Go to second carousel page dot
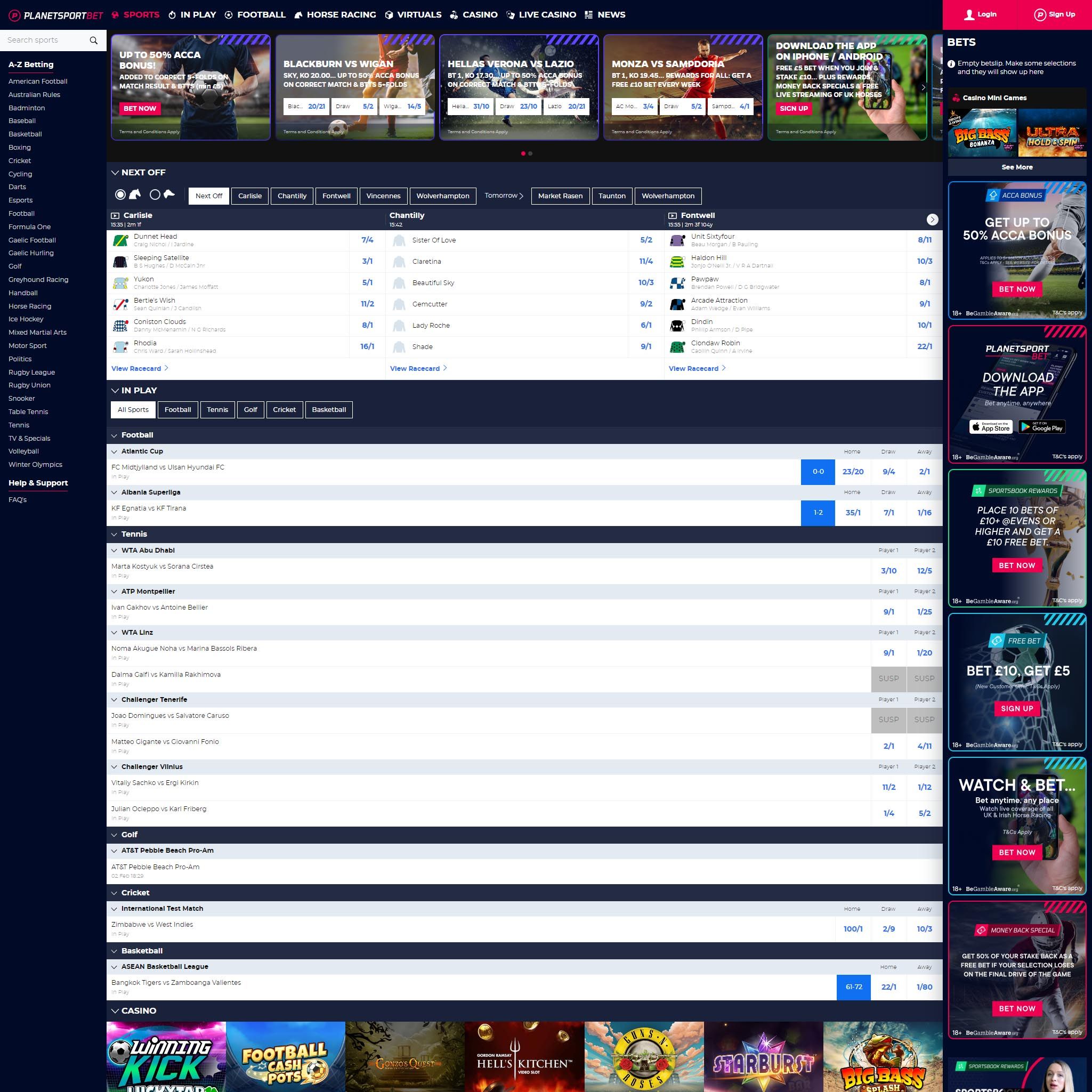This screenshot has height=1092, width=1092. 530,153
